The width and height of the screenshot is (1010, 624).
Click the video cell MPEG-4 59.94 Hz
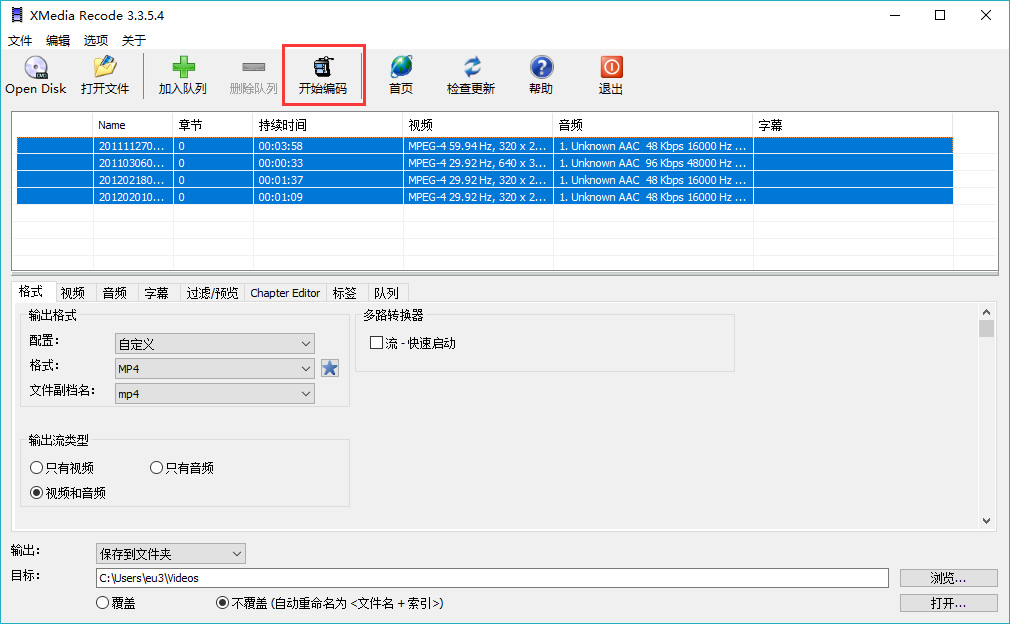[477, 146]
